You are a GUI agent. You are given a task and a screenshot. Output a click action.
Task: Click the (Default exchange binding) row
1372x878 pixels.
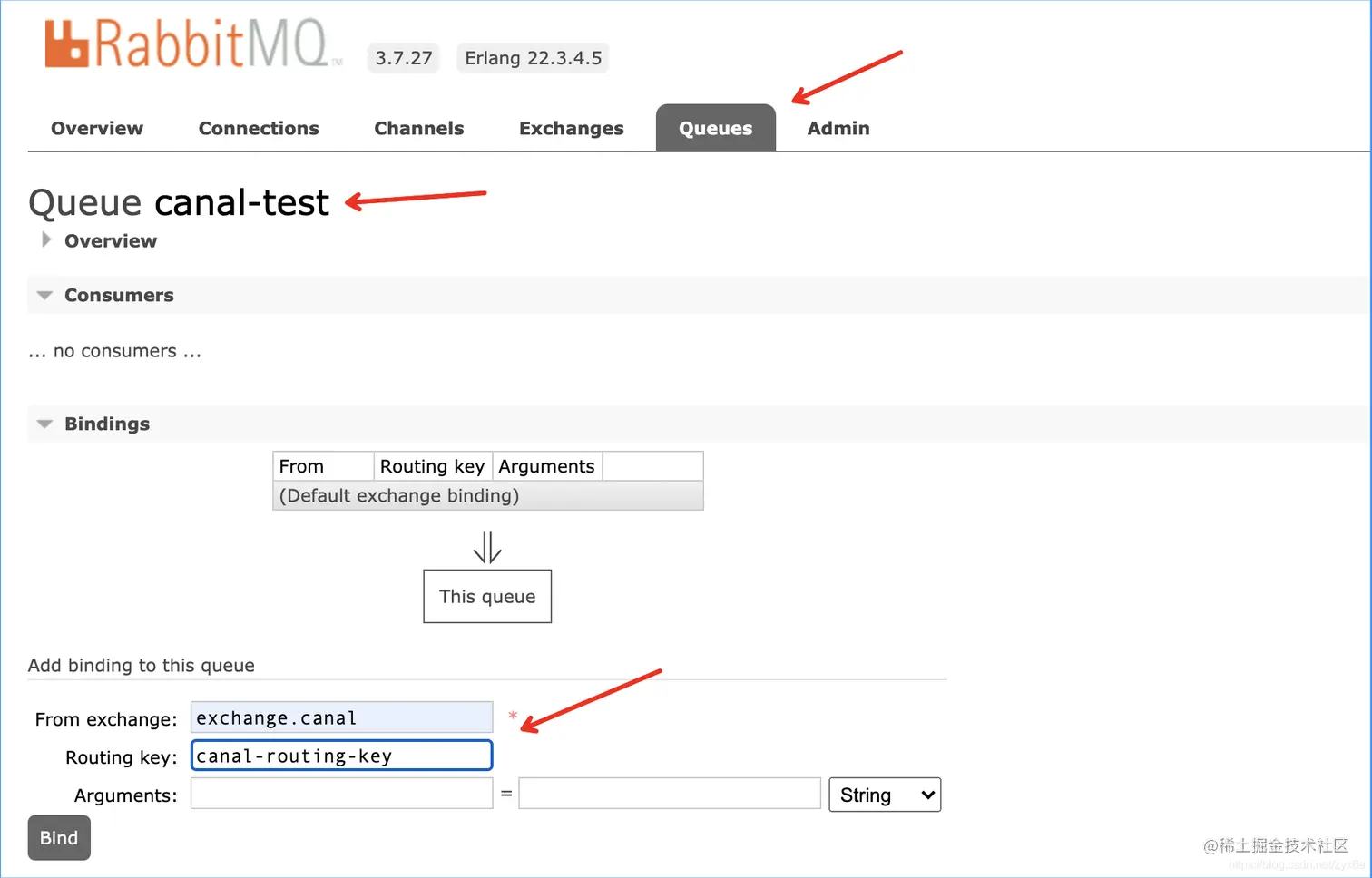pos(488,495)
